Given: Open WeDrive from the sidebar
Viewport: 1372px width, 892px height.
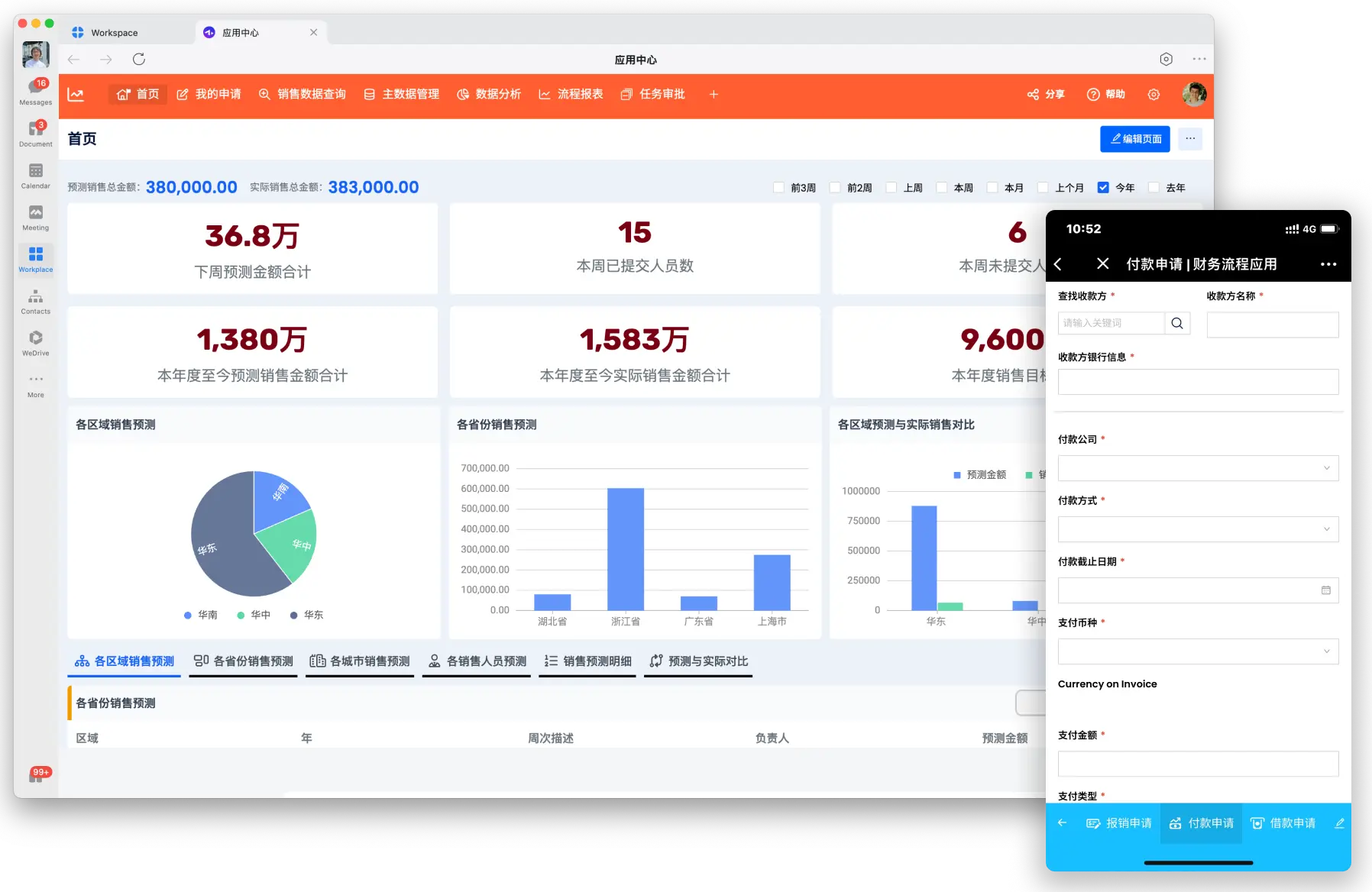Looking at the screenshot, I should click(x=36, y=342).
